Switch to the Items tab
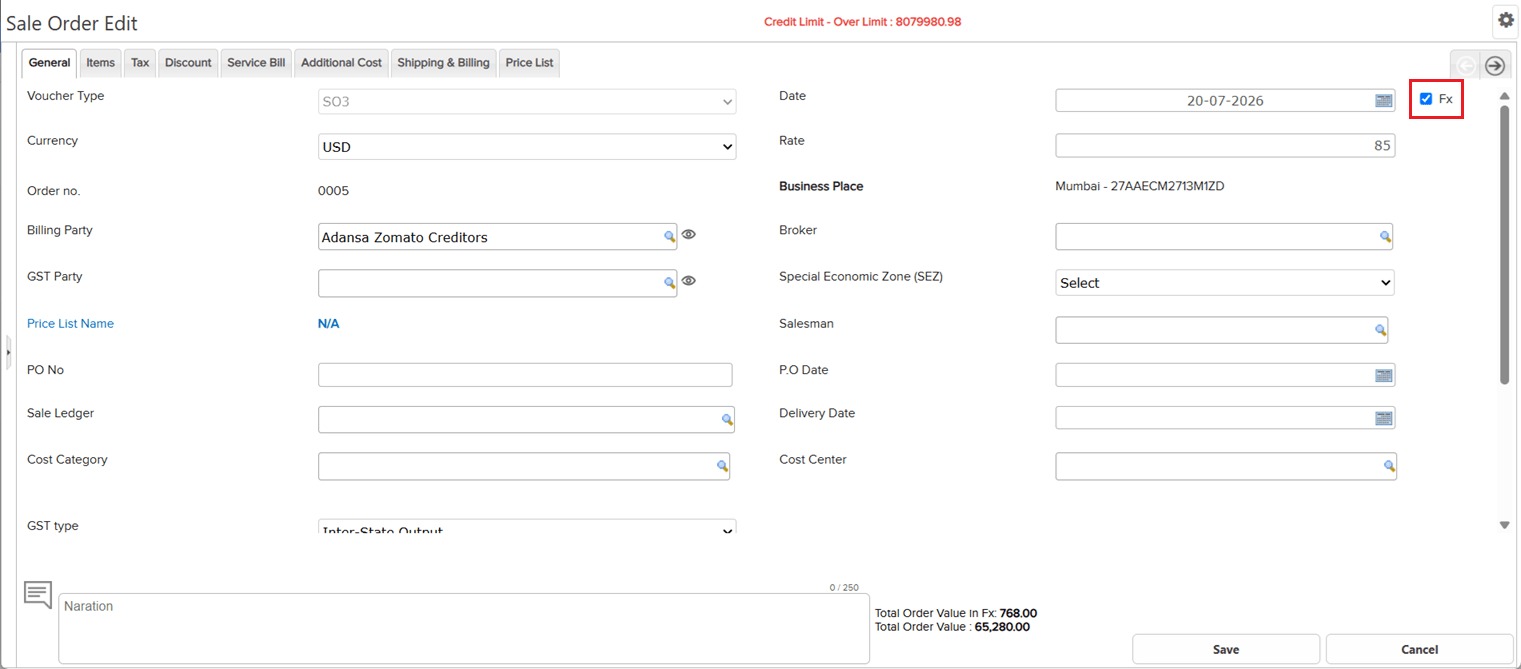Viewport: 1521px width, 669px height. click(101, 63)
